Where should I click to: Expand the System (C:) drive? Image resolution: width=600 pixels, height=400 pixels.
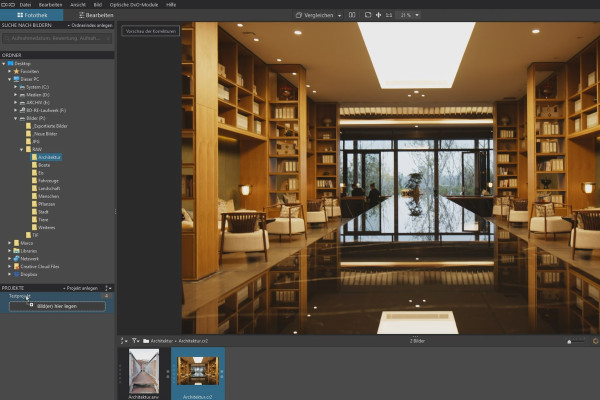[16, 87]
